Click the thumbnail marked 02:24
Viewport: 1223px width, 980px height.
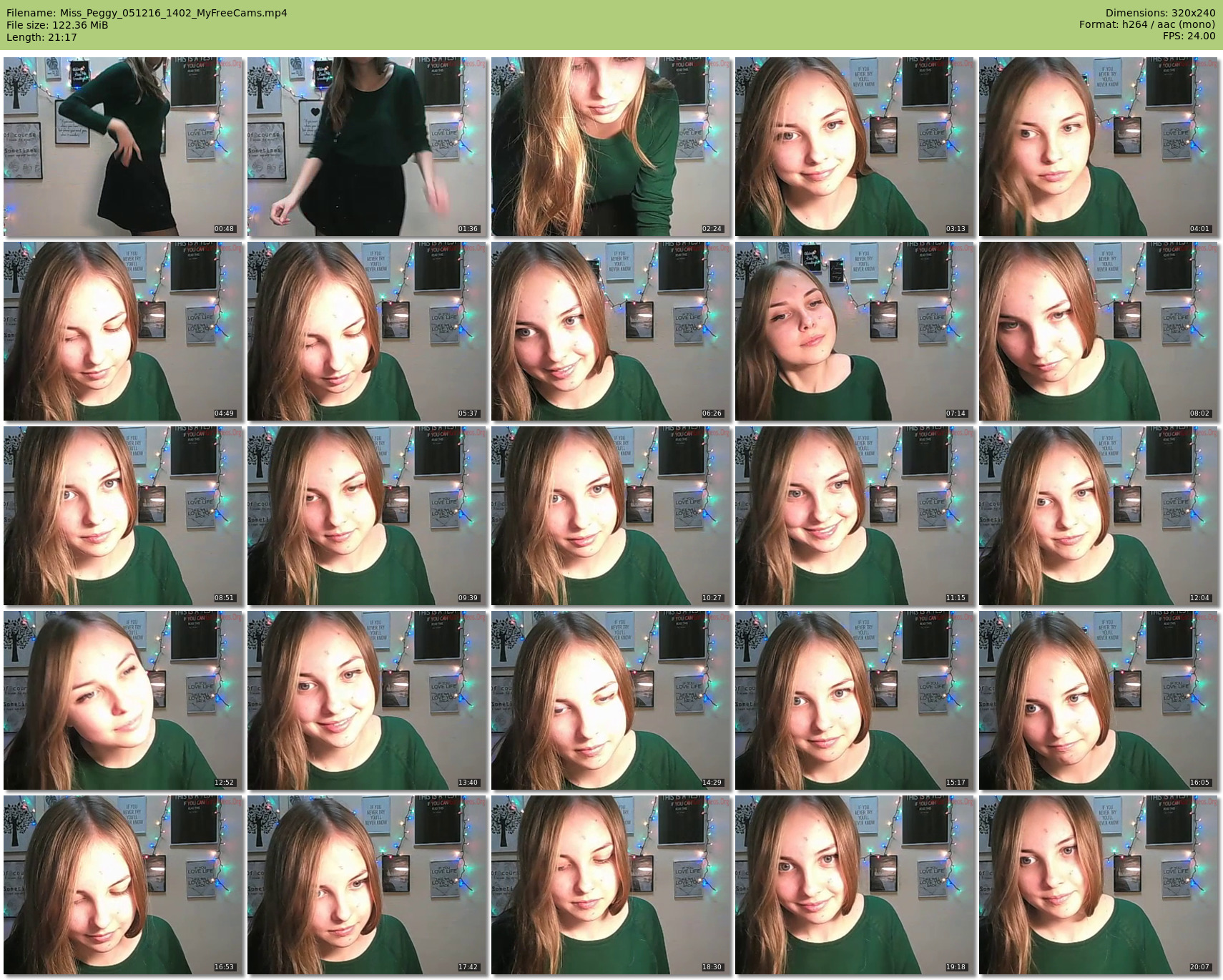pyautogui.click(x=611, y=147)
